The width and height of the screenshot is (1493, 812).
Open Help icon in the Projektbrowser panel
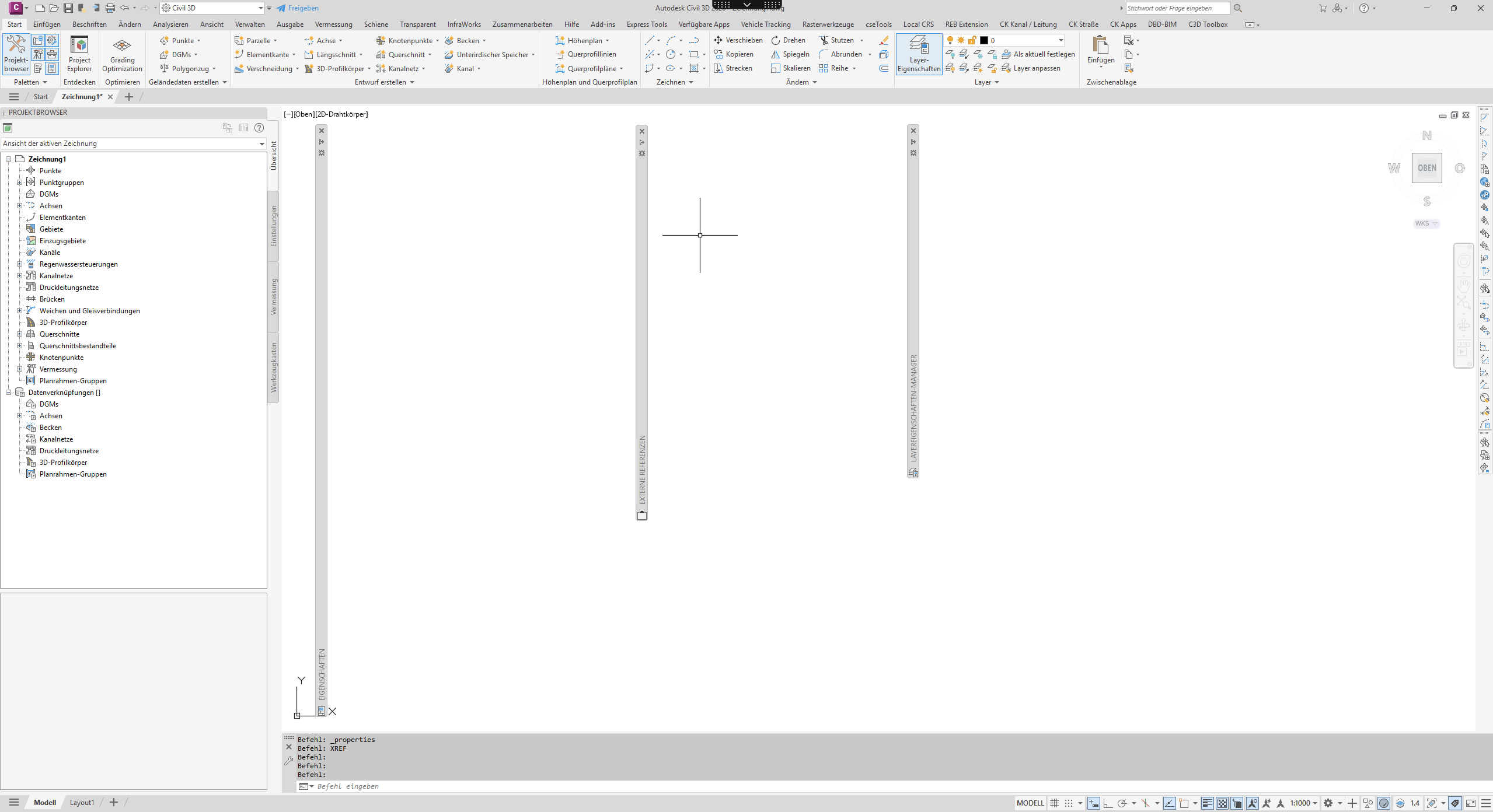[259, 128]
